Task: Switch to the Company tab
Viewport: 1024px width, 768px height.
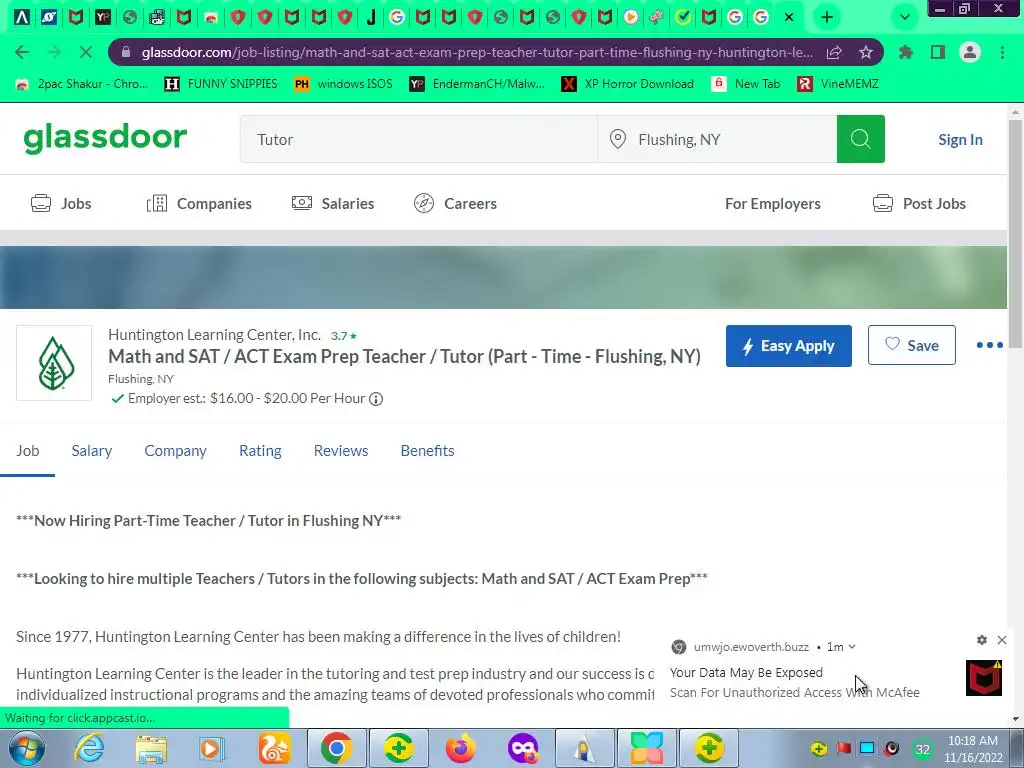Action: tap(175, 451)
